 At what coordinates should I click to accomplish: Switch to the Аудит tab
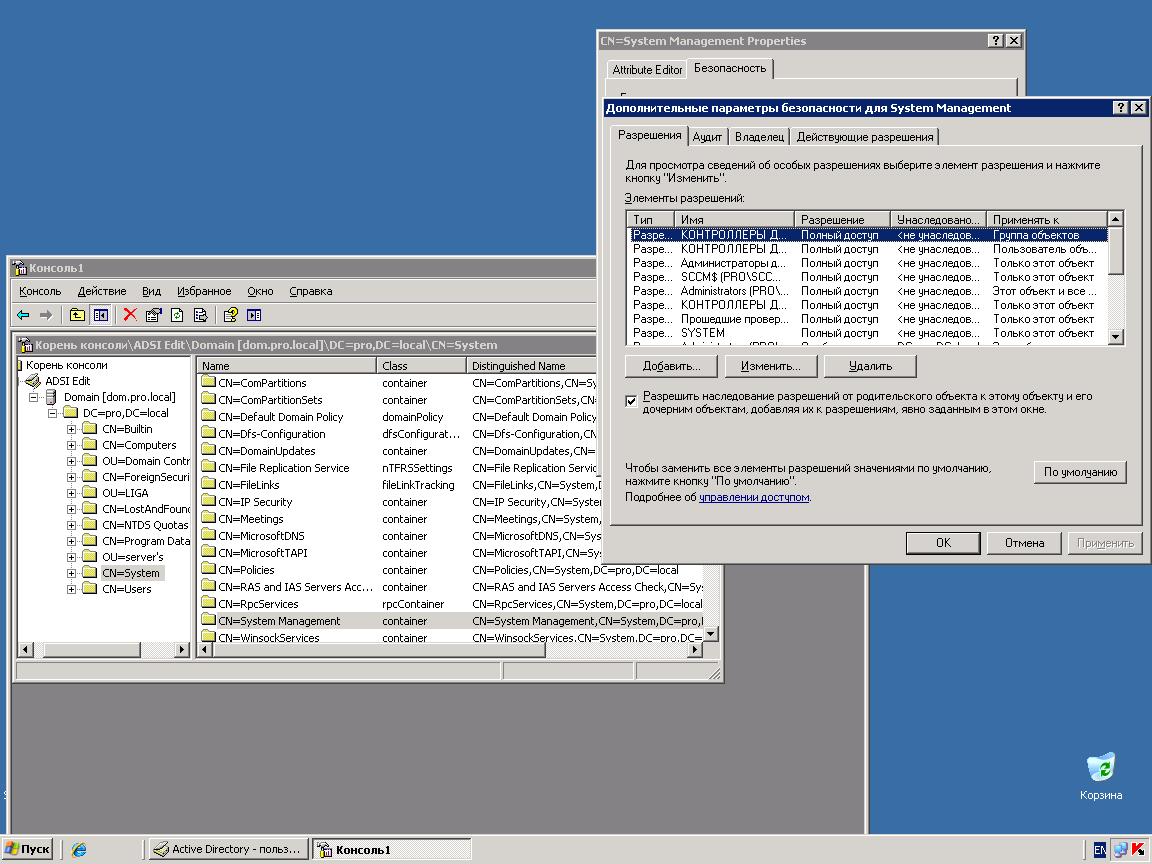coord(707,137)
